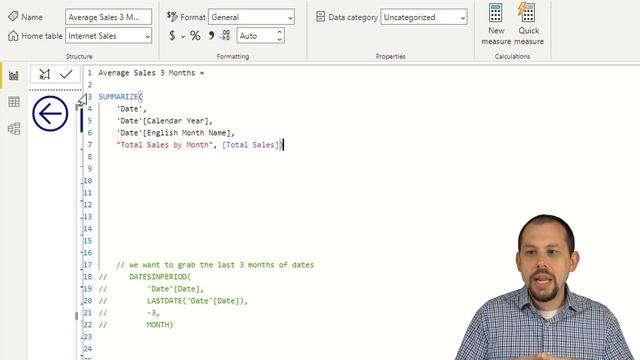
Task: Increase decimal places with up arrow
Action: coord(280,32)
